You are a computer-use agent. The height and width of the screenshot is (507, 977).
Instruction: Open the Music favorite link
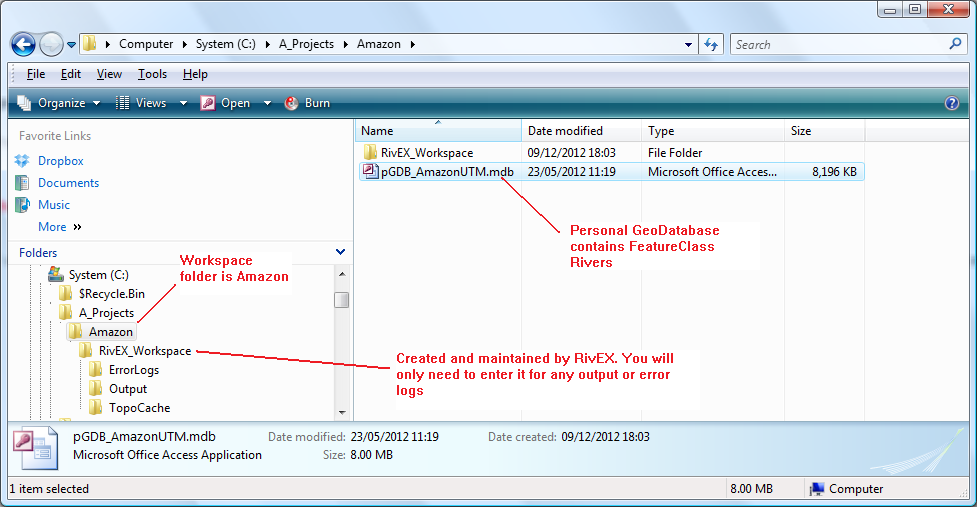54,205
